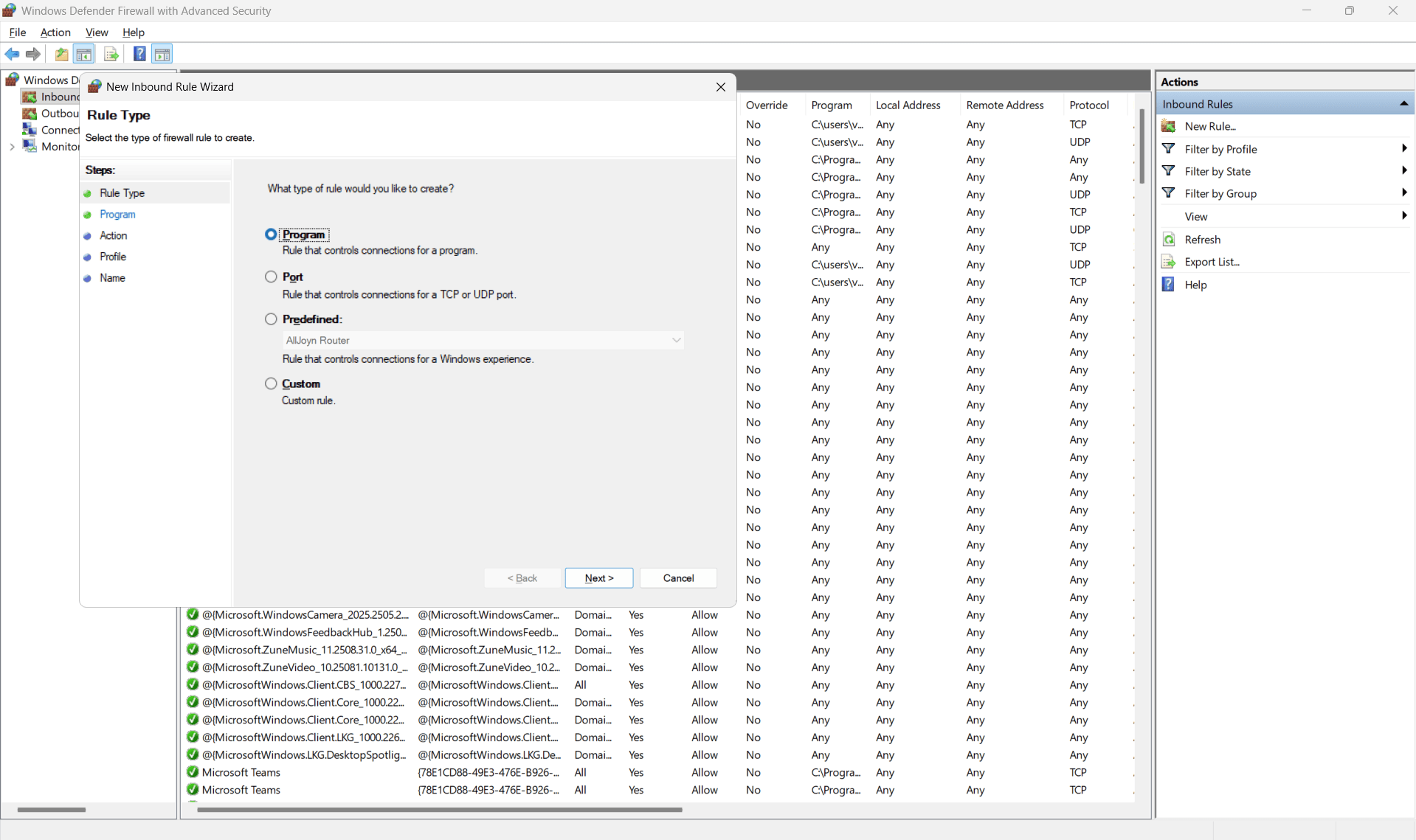The width and height of the screenshot is (1416, 840).
Task: Select the Predefined rule type
Action: (271, 319)
